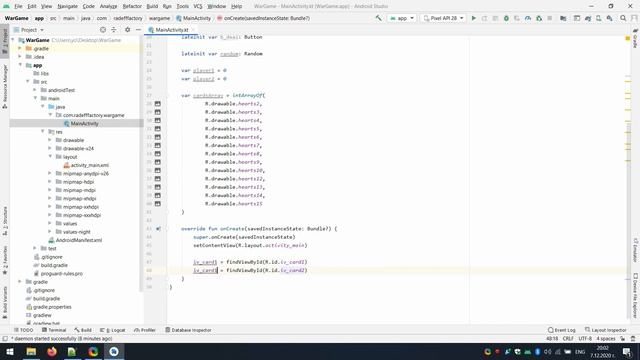
Task: Fold the cardsArray code block in gutter
Action: [x=167, y=96]
